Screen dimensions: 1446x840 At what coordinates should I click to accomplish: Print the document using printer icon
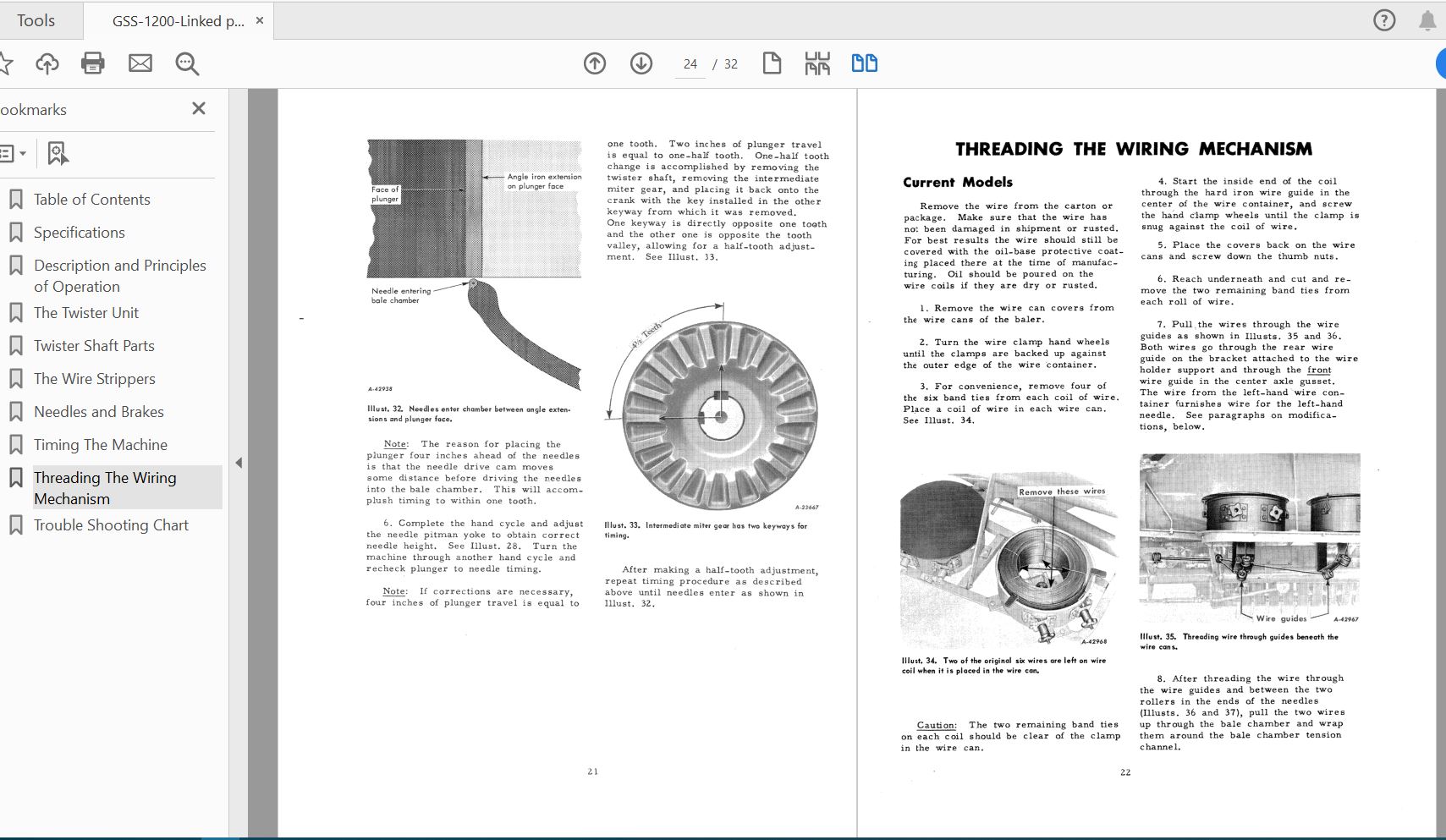93,63
